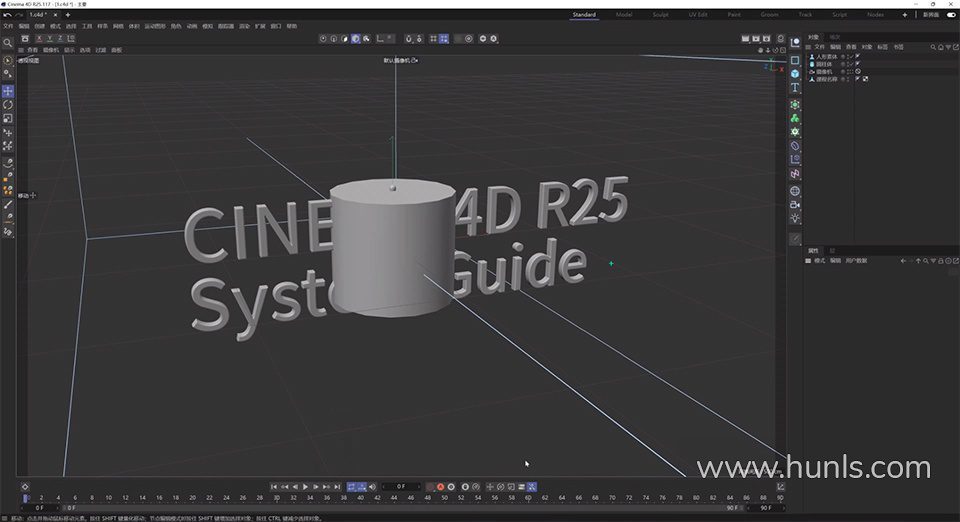The image size is (960, 522).
Task: Toggle the coordinate system button
Action: [71, 39]
